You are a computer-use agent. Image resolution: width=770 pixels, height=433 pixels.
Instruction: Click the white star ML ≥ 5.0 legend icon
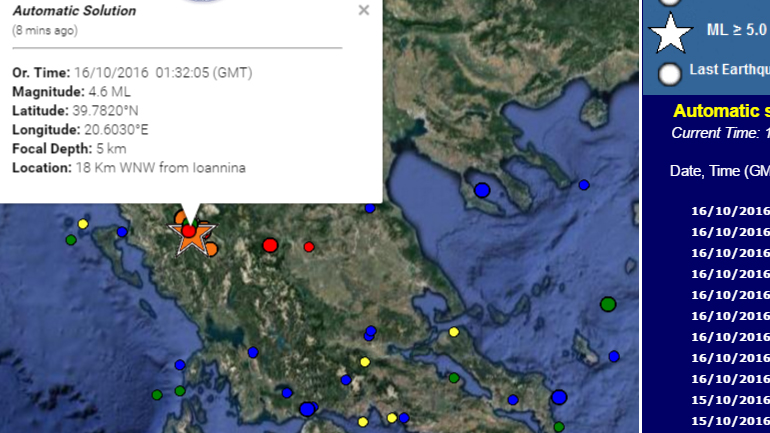tap(671, 33)
